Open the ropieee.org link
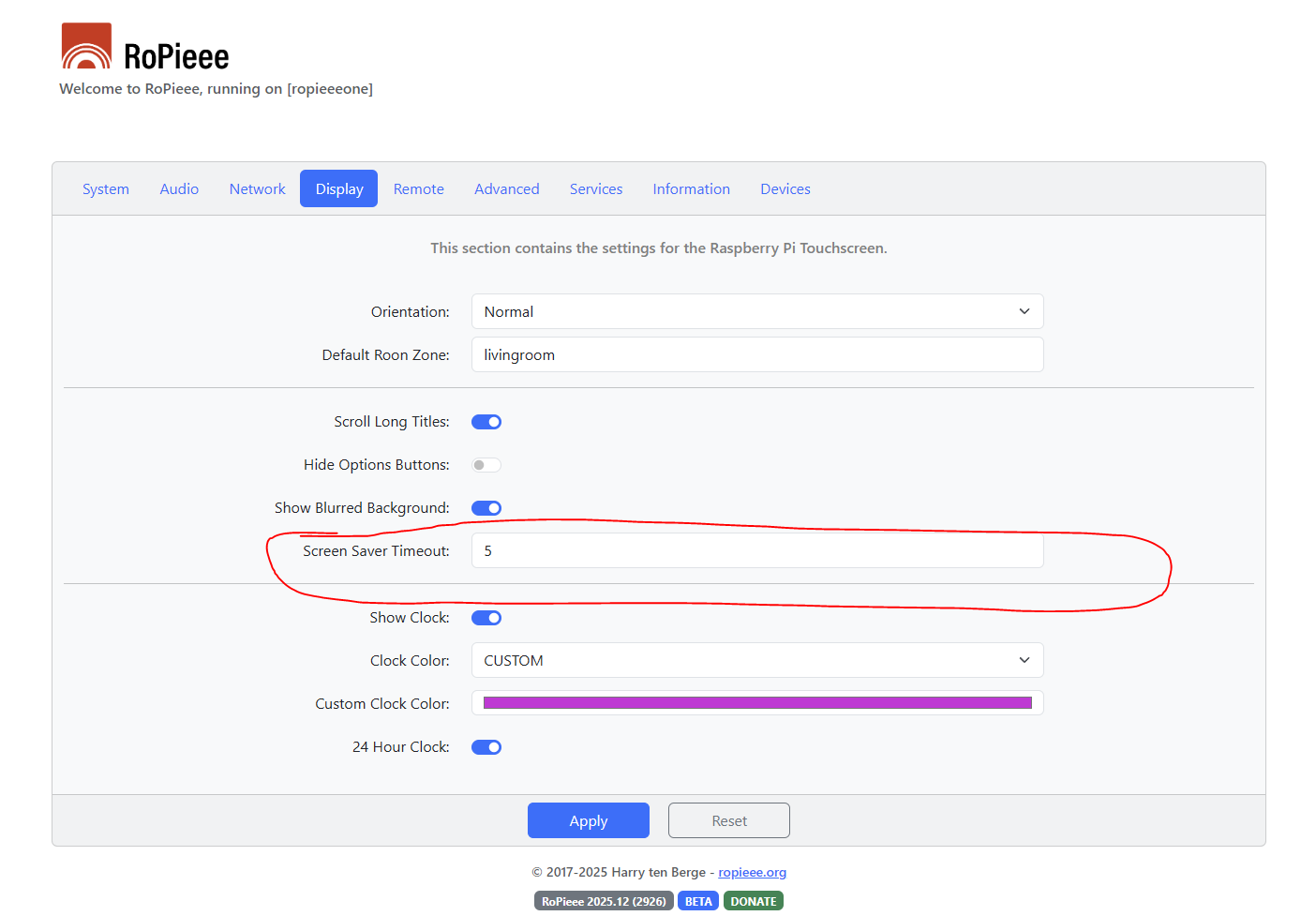The image size is (1316, 916). click(752, 872)
